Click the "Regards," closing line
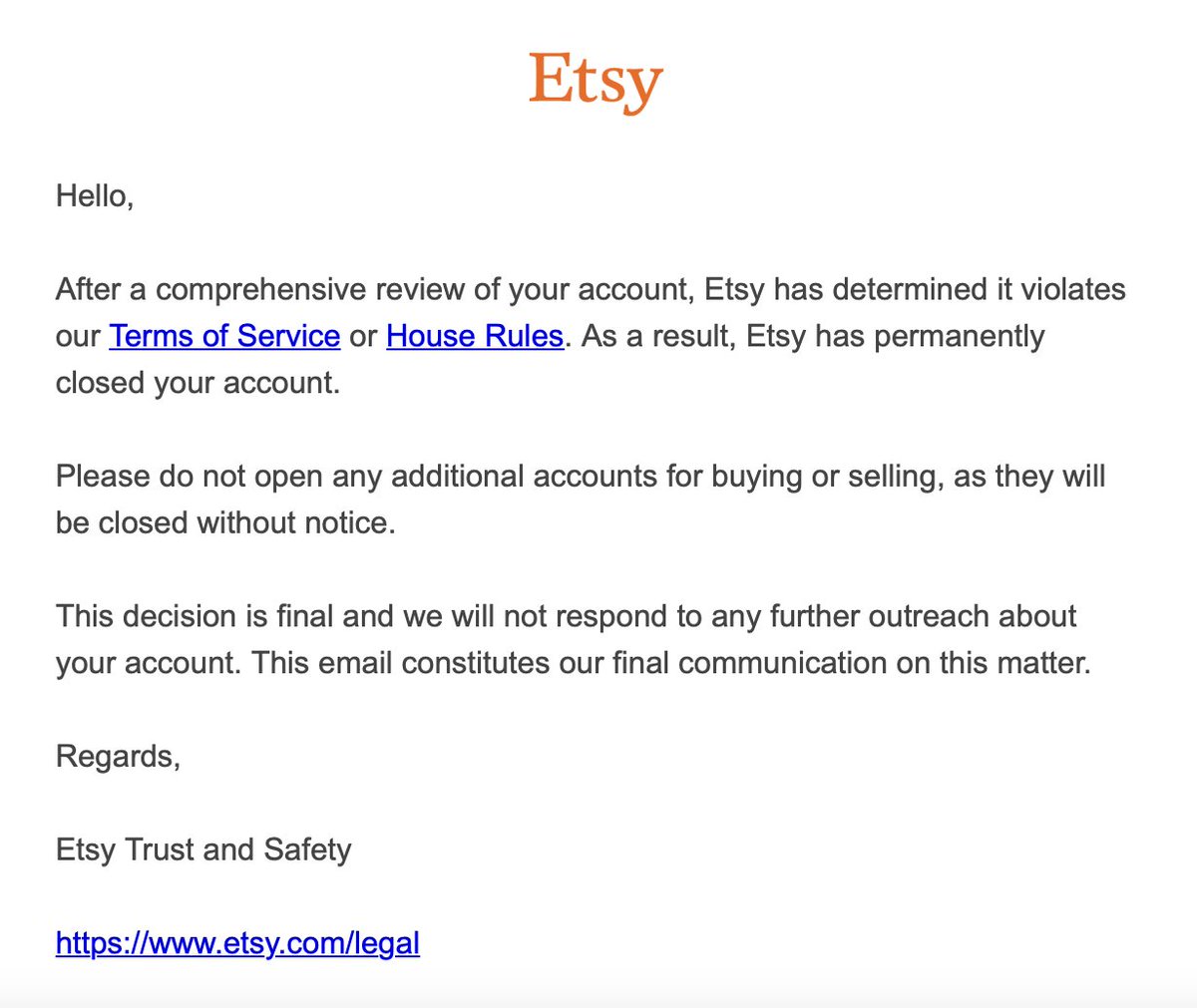Screen dimensions: 1197x1008 (x=118, y=757)
